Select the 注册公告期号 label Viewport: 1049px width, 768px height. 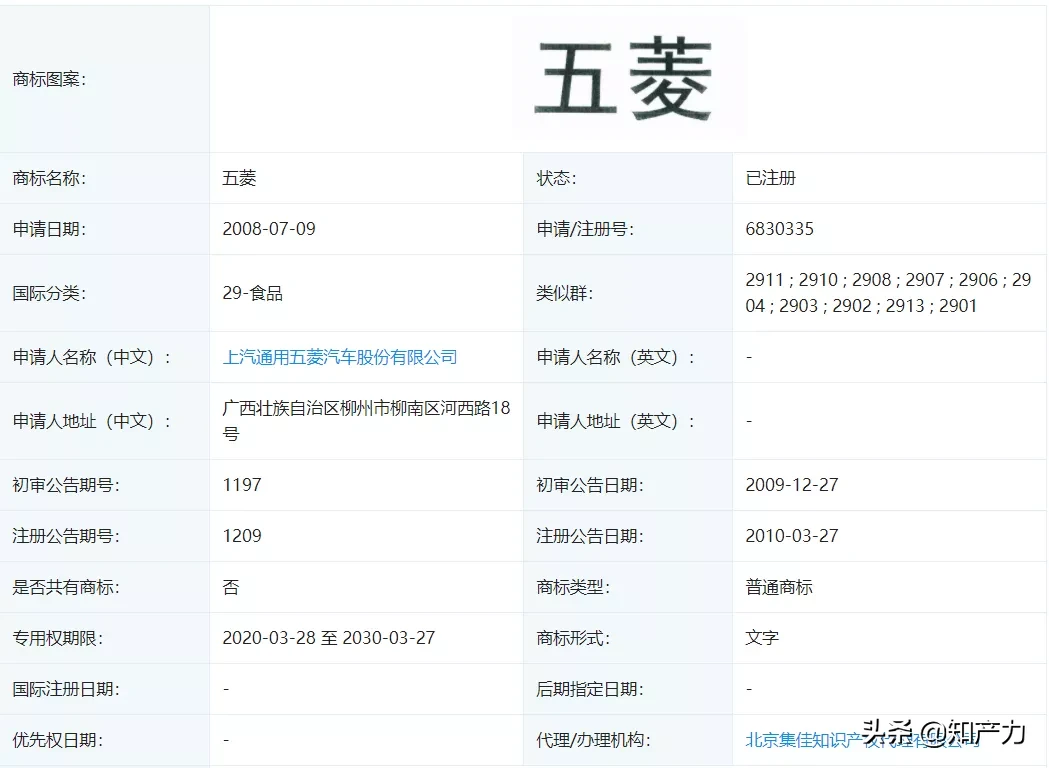pyautogui.click(x=66, y=536)
